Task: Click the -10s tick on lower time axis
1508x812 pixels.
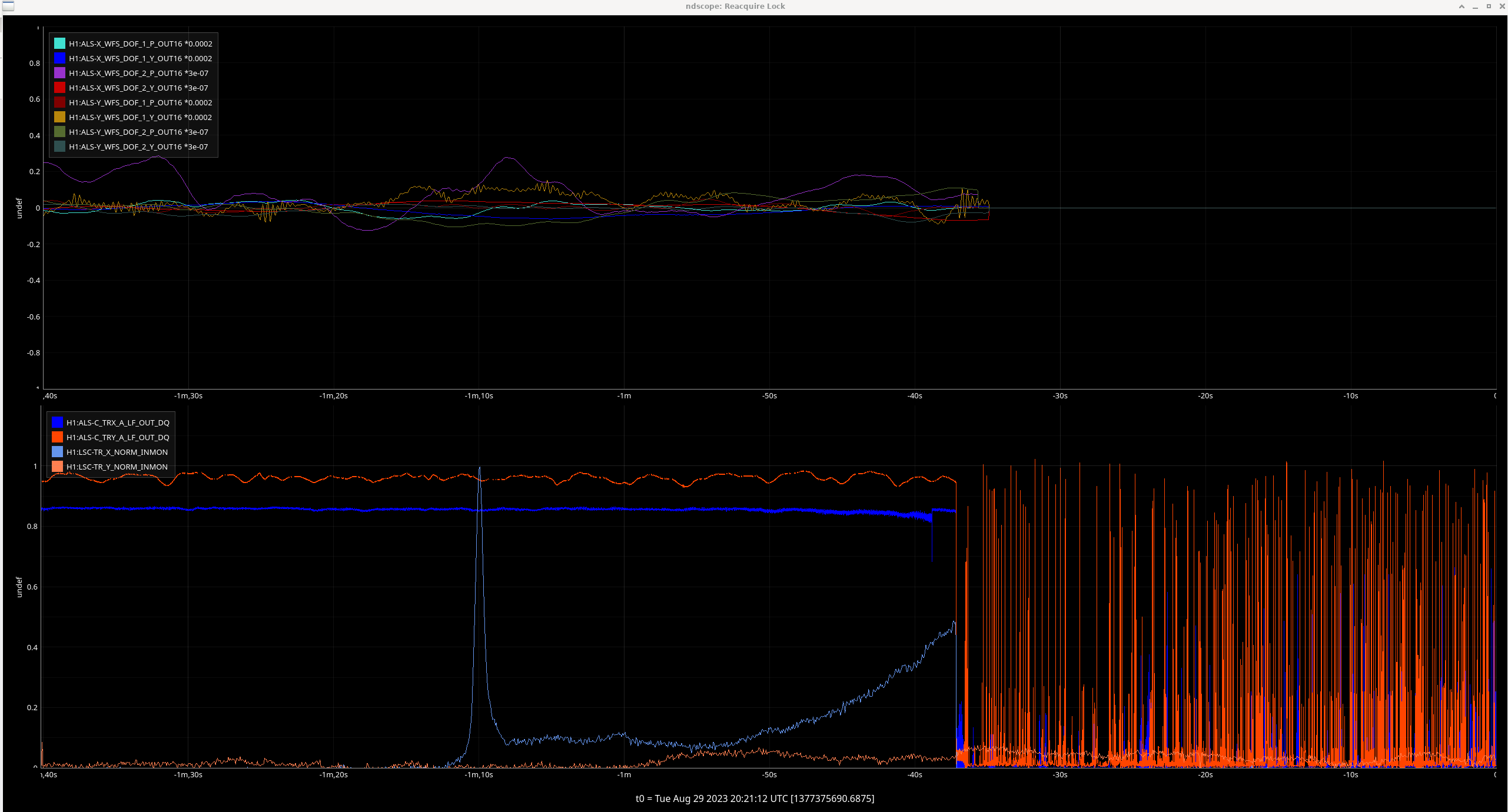Action: click(x=1351, y=775)
